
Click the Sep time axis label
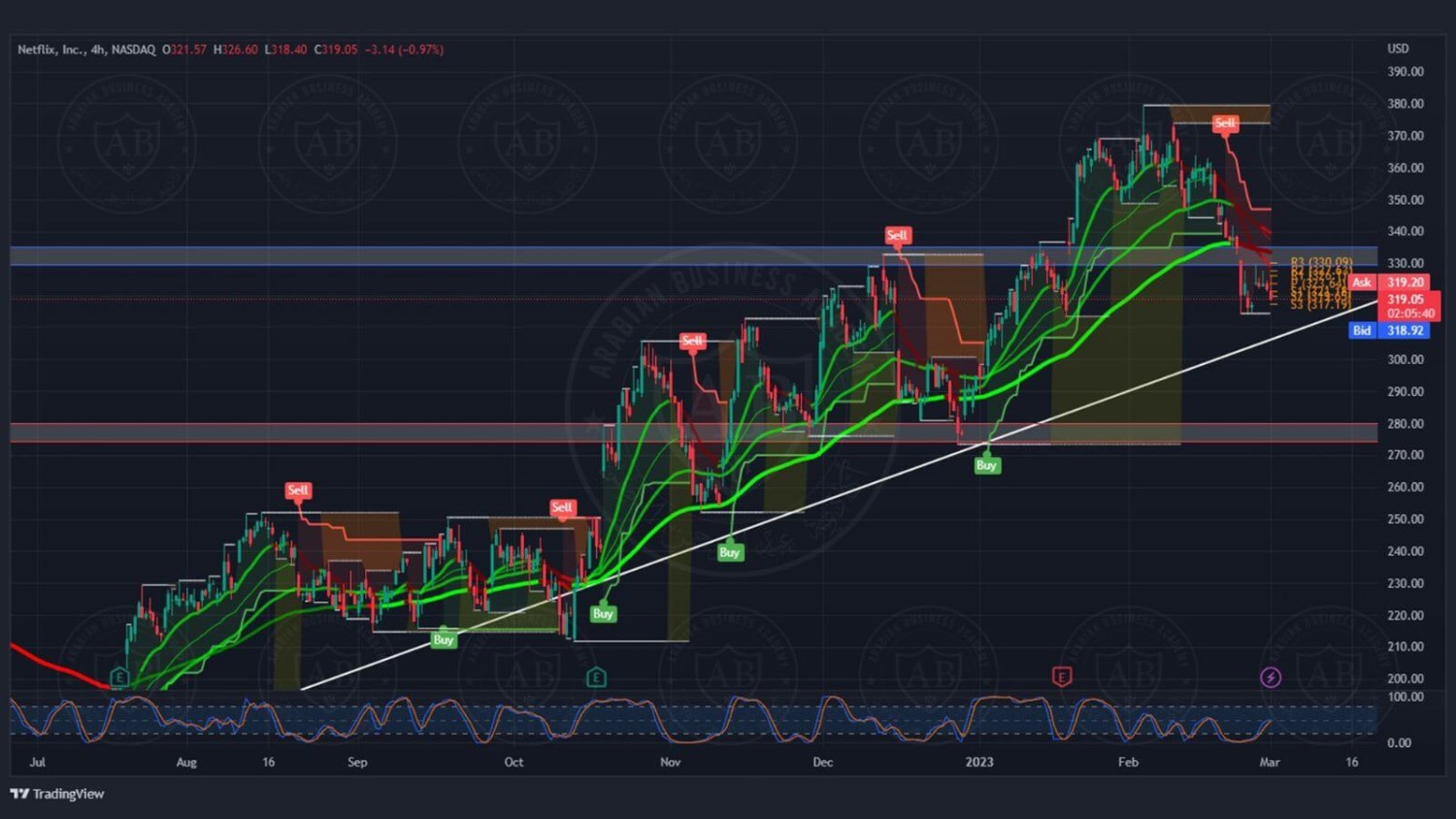click(x=357, y=762)
